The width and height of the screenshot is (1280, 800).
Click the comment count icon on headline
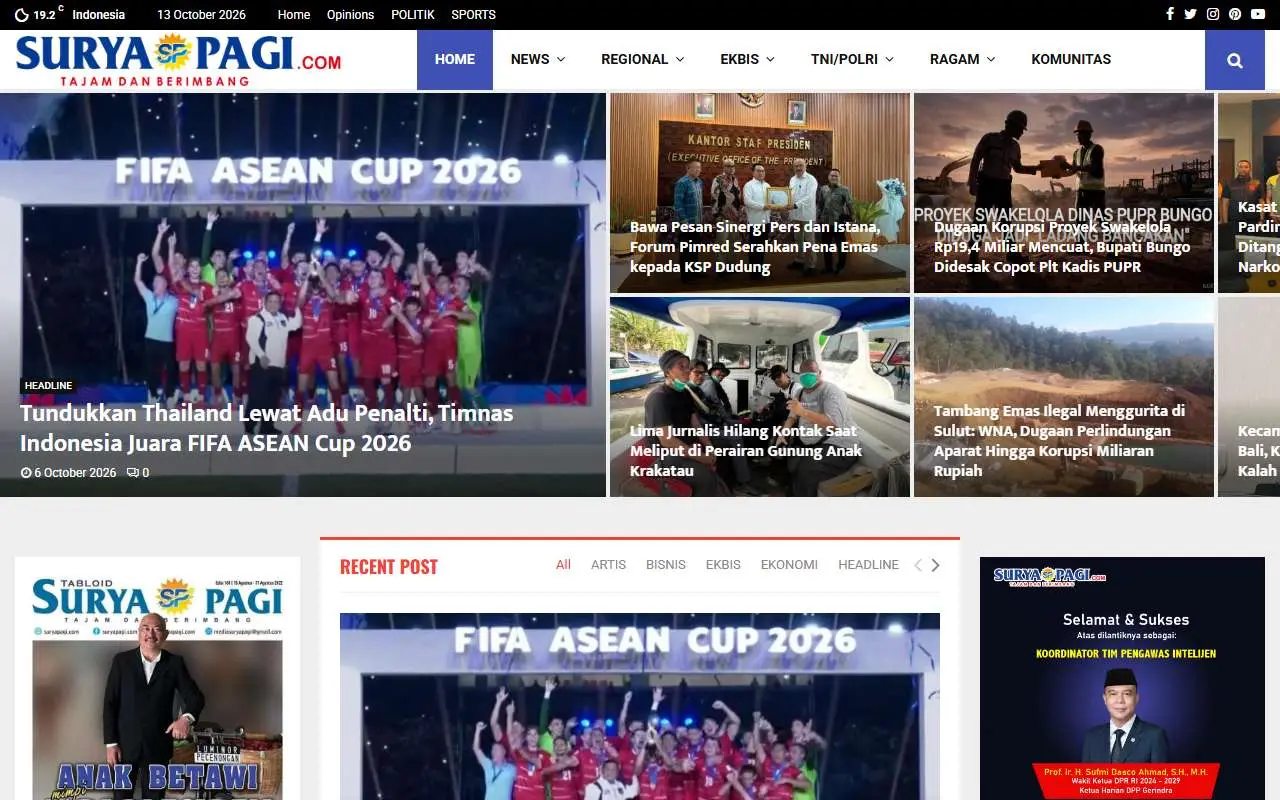point(132,473)
